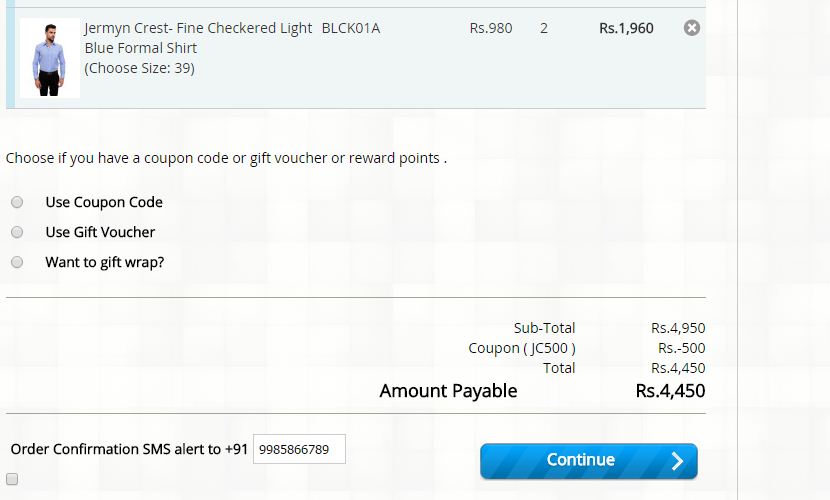Image resolution: width=830 pixels, height=500 pixels.
Task: Click the Choose Size 39 text
Action: coord(139,68)
